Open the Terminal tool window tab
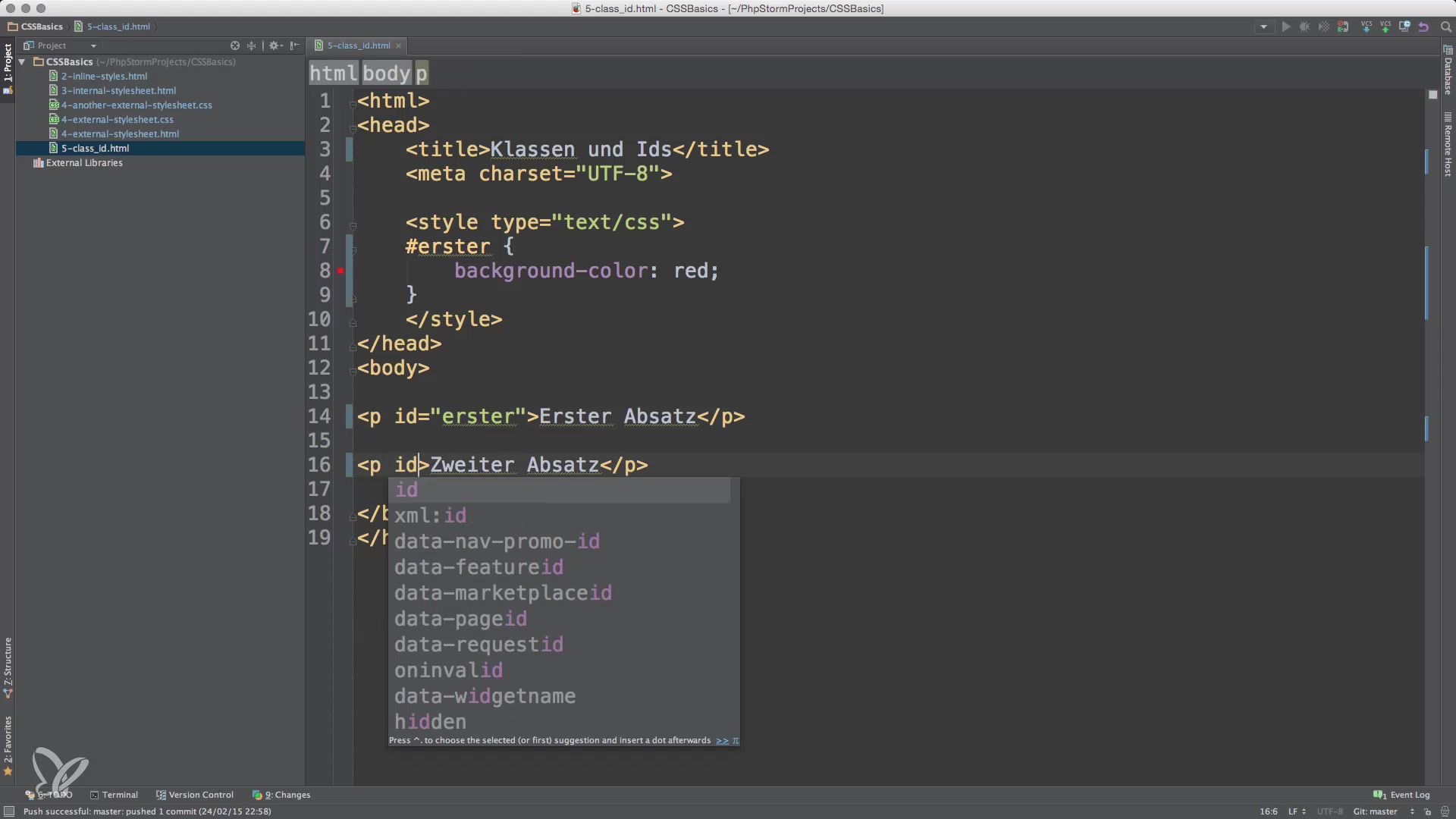The width and height of the screenshot is (1456, 819). click(x=114, y=795)
